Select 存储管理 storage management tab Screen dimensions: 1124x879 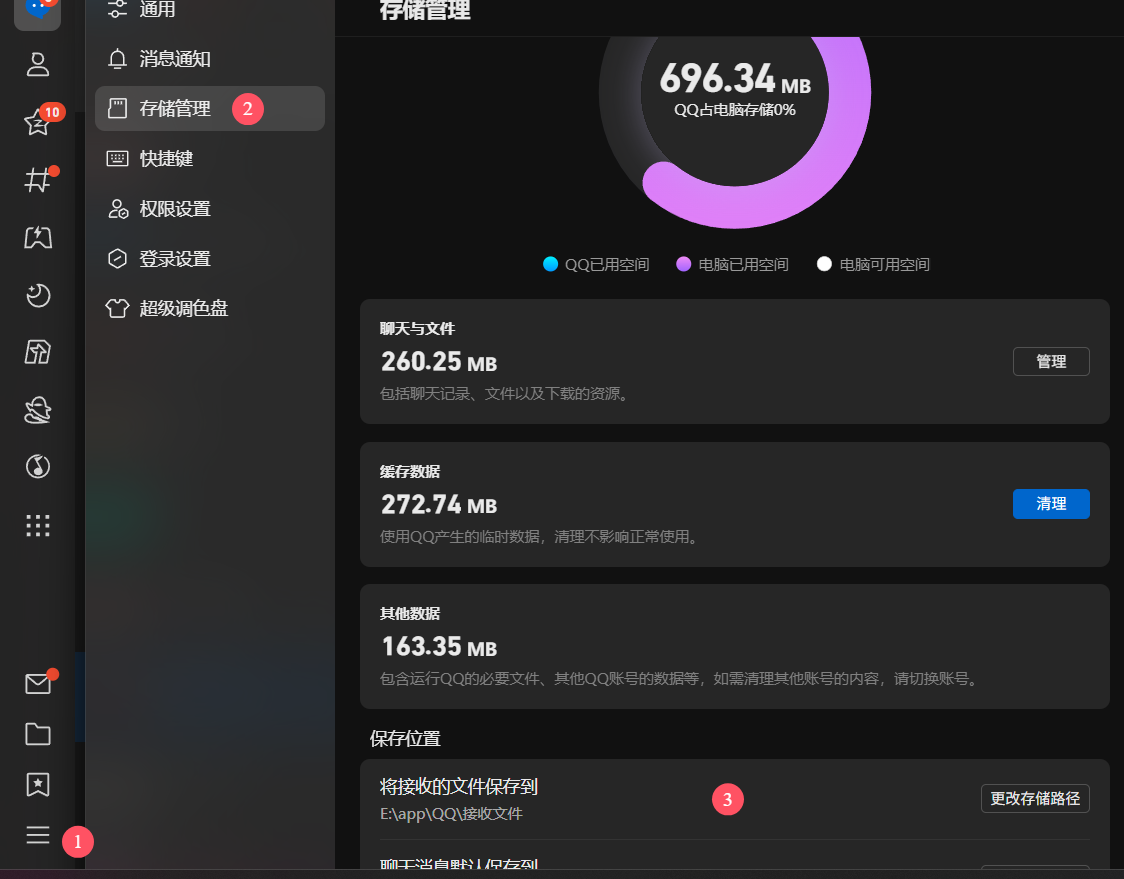point(209,108)
